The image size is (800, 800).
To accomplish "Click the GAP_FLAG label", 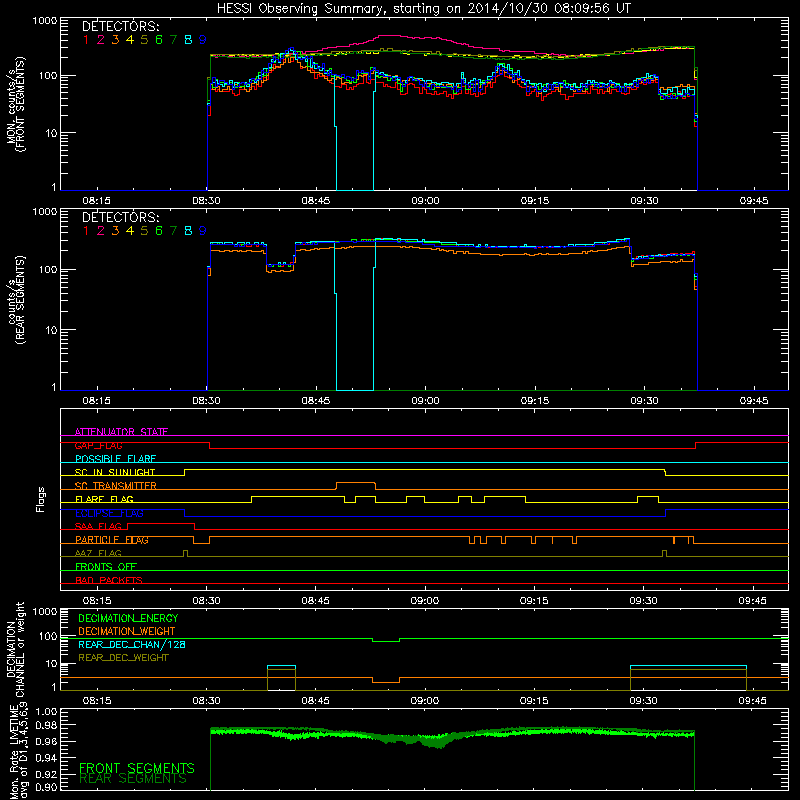I will pos(98,445).
